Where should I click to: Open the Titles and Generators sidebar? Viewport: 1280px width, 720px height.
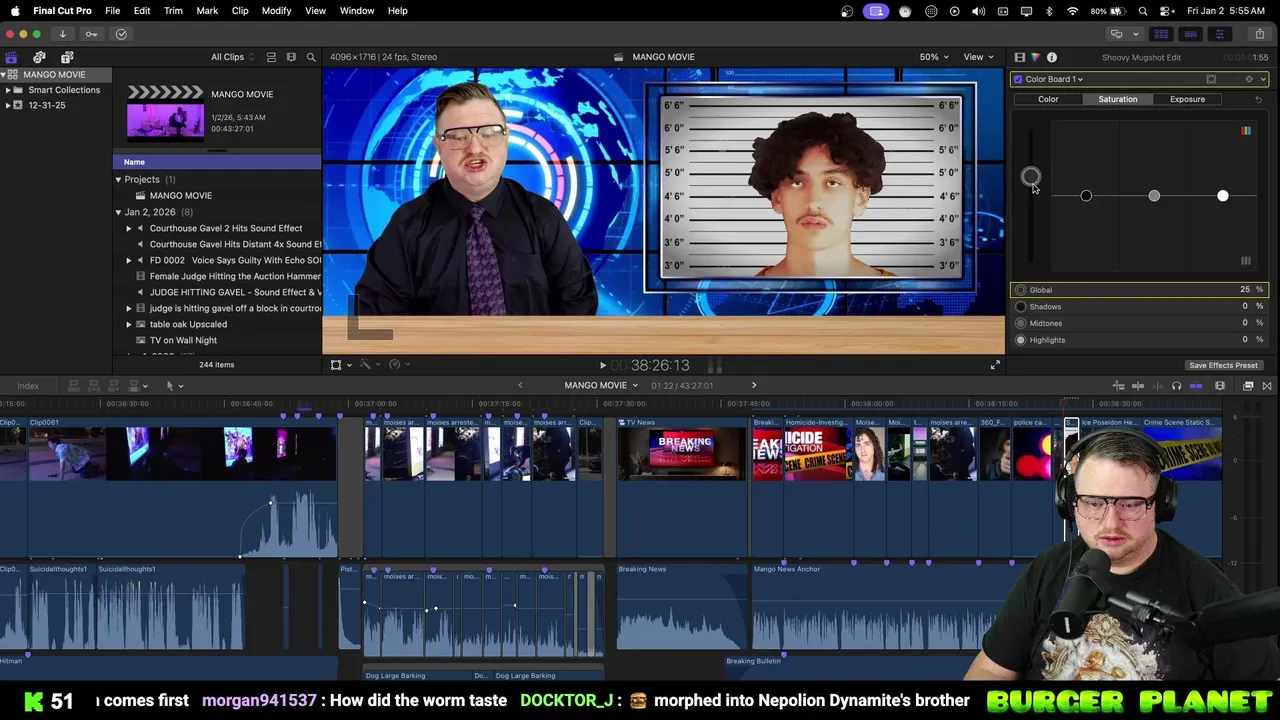67,57
